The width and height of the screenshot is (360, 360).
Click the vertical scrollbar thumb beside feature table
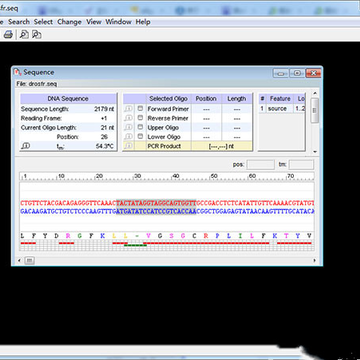point(315,110)
